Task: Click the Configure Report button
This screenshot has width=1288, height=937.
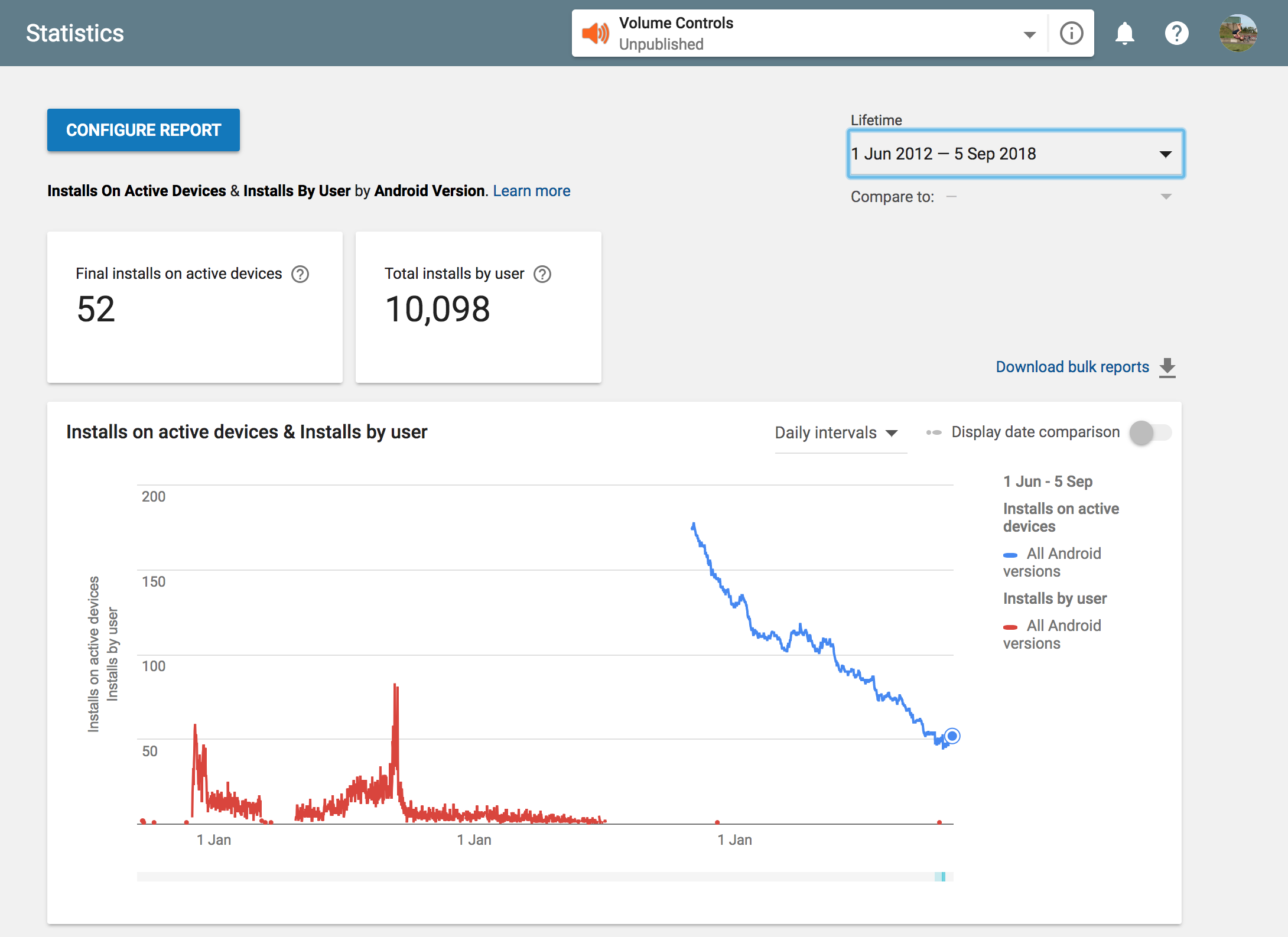Action: point(144,130)
